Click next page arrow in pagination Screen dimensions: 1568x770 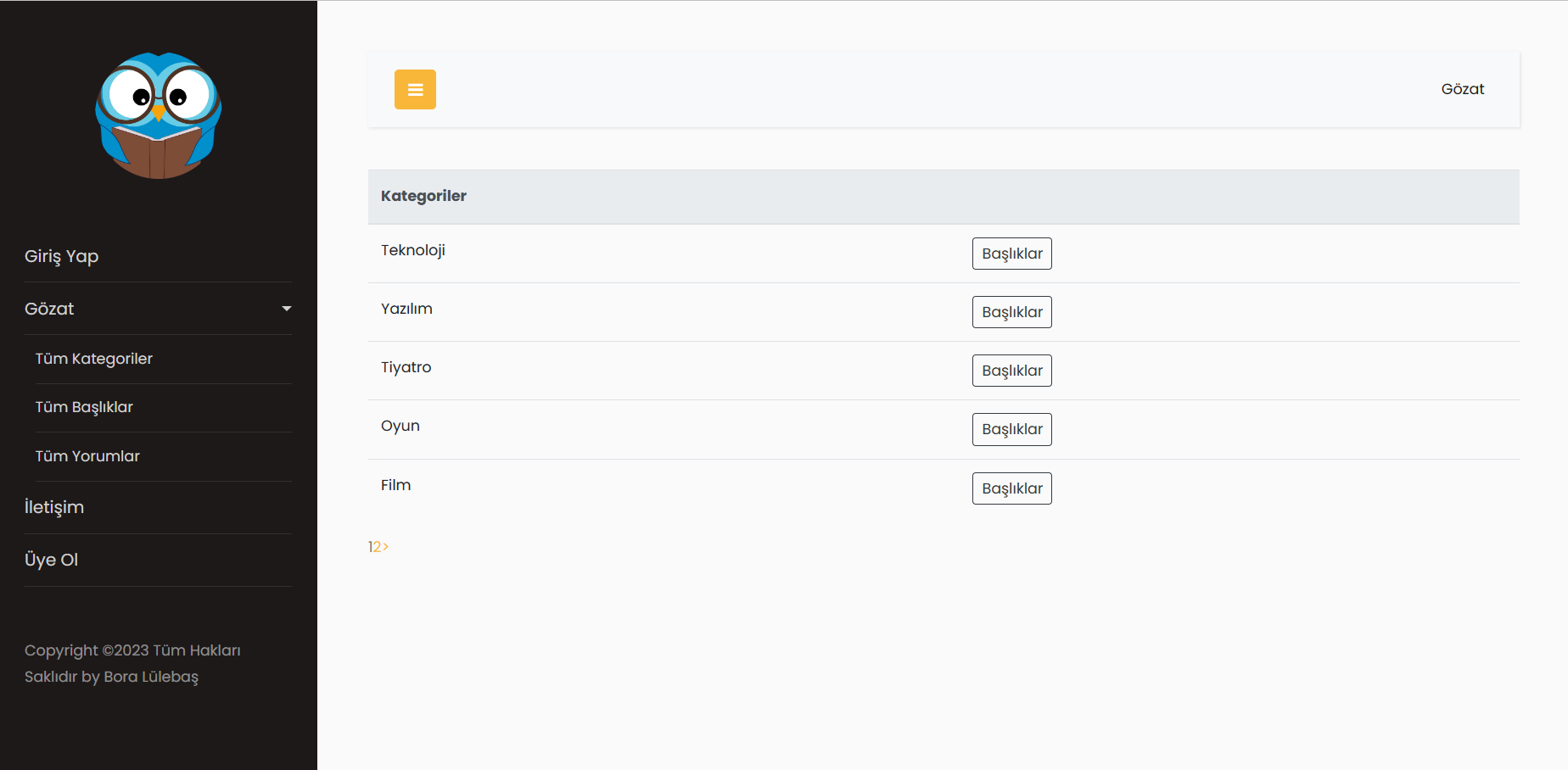click(x=386, y=547)
